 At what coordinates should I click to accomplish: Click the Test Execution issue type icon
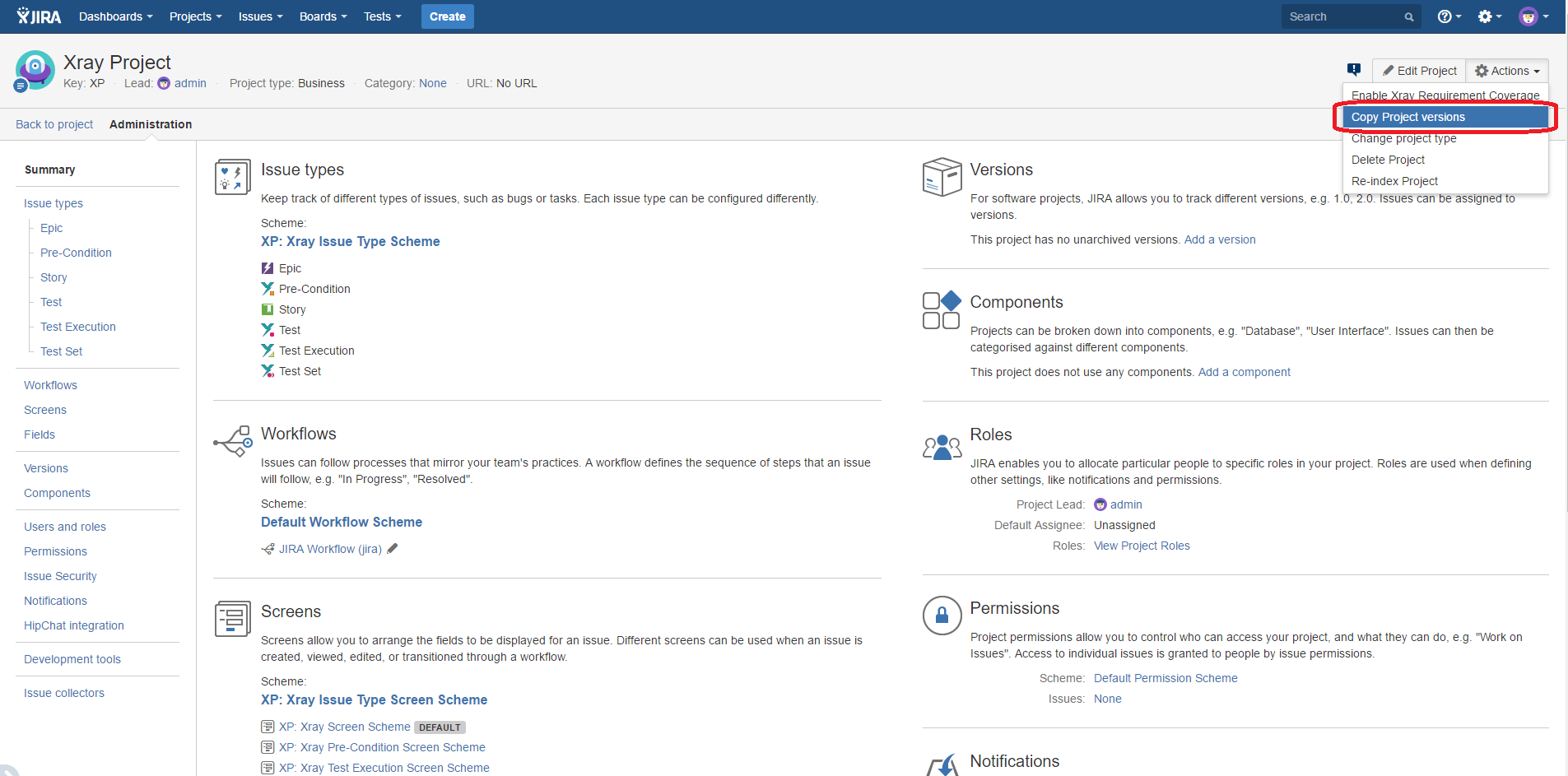coord(268,351)
